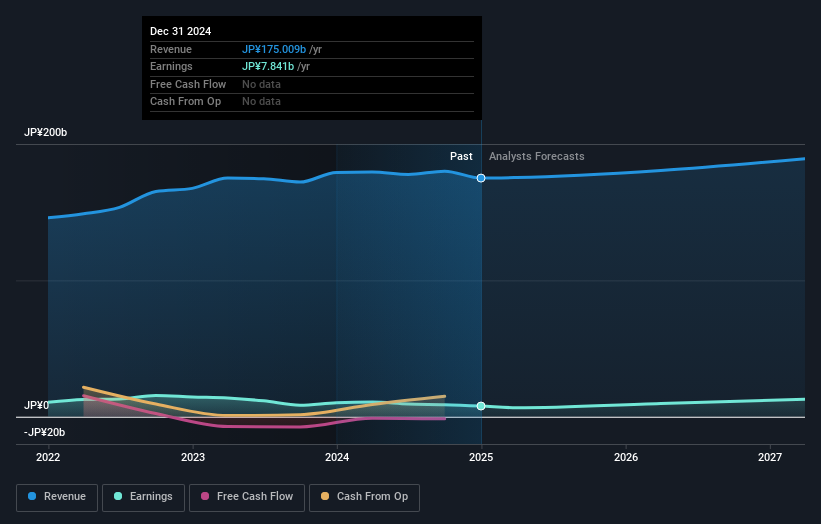The height and width of the screenshot is (524, 821).
Task: Click the Earnings tooltip row label
Action: (171, 66)
